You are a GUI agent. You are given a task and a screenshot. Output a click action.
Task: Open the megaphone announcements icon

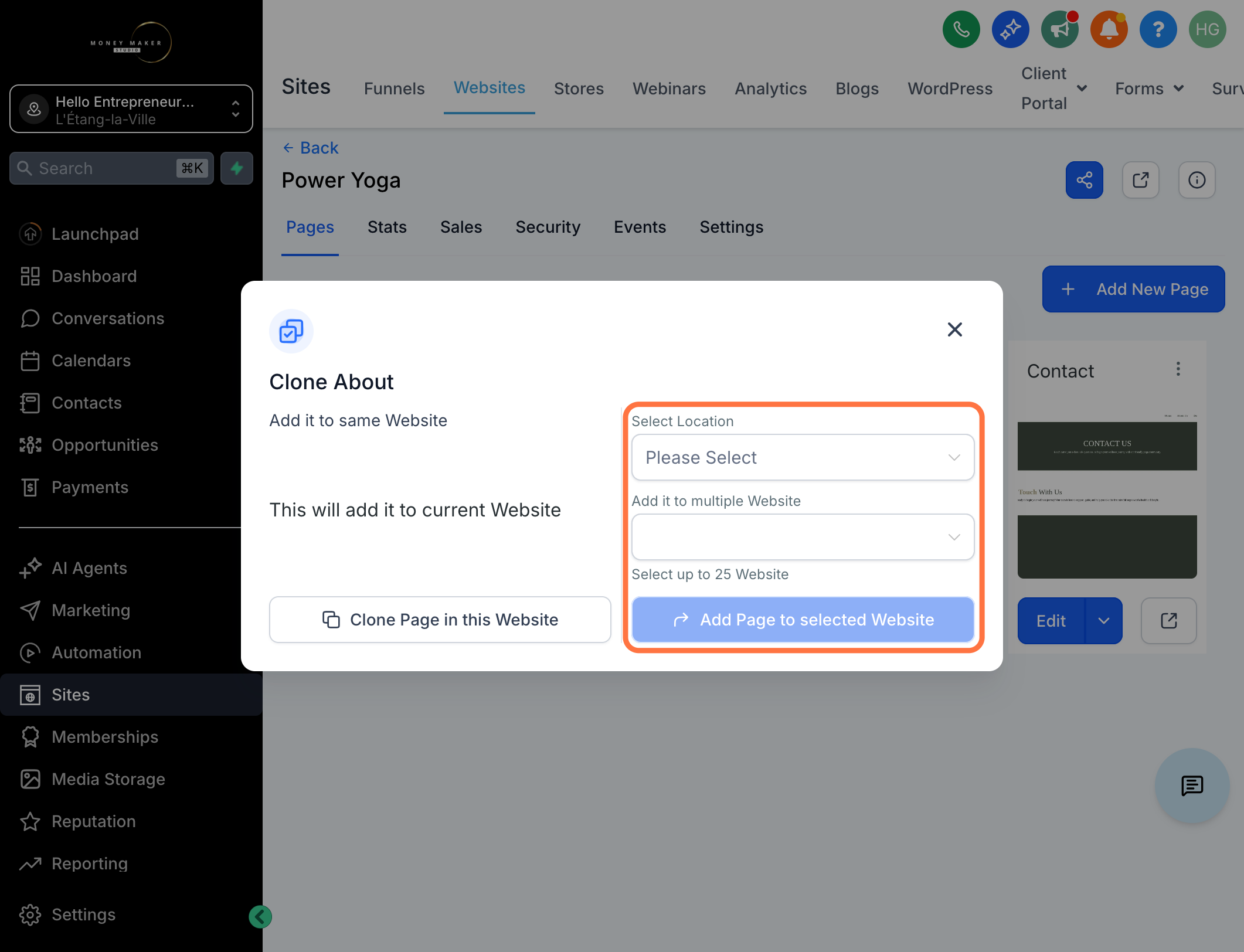coord(1059,29)
